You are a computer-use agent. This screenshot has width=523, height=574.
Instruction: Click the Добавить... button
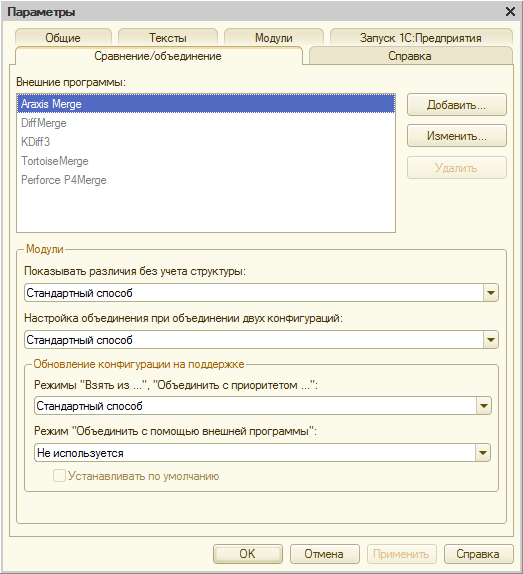(457, 105)
